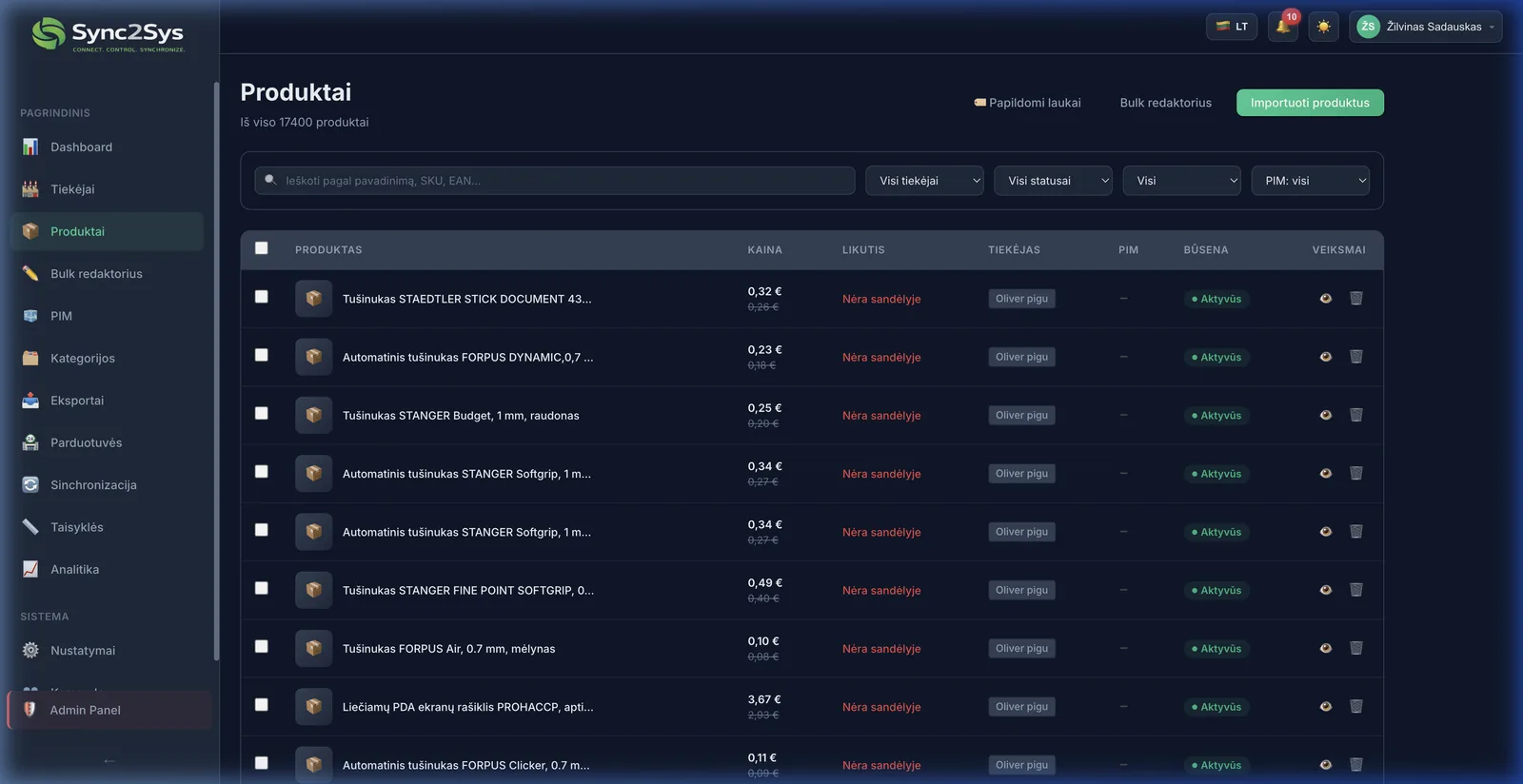Go to Bulk redaktorius in sidebar

[x=107, y=274]
